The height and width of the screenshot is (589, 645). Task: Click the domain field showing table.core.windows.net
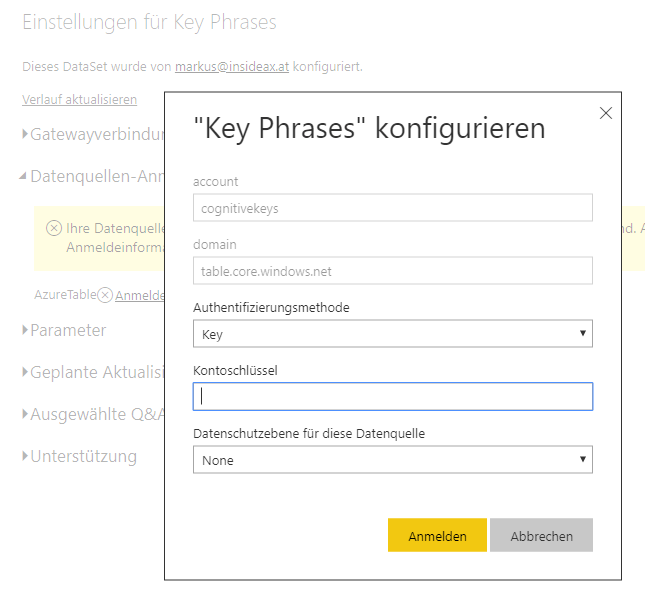(392, 270)
